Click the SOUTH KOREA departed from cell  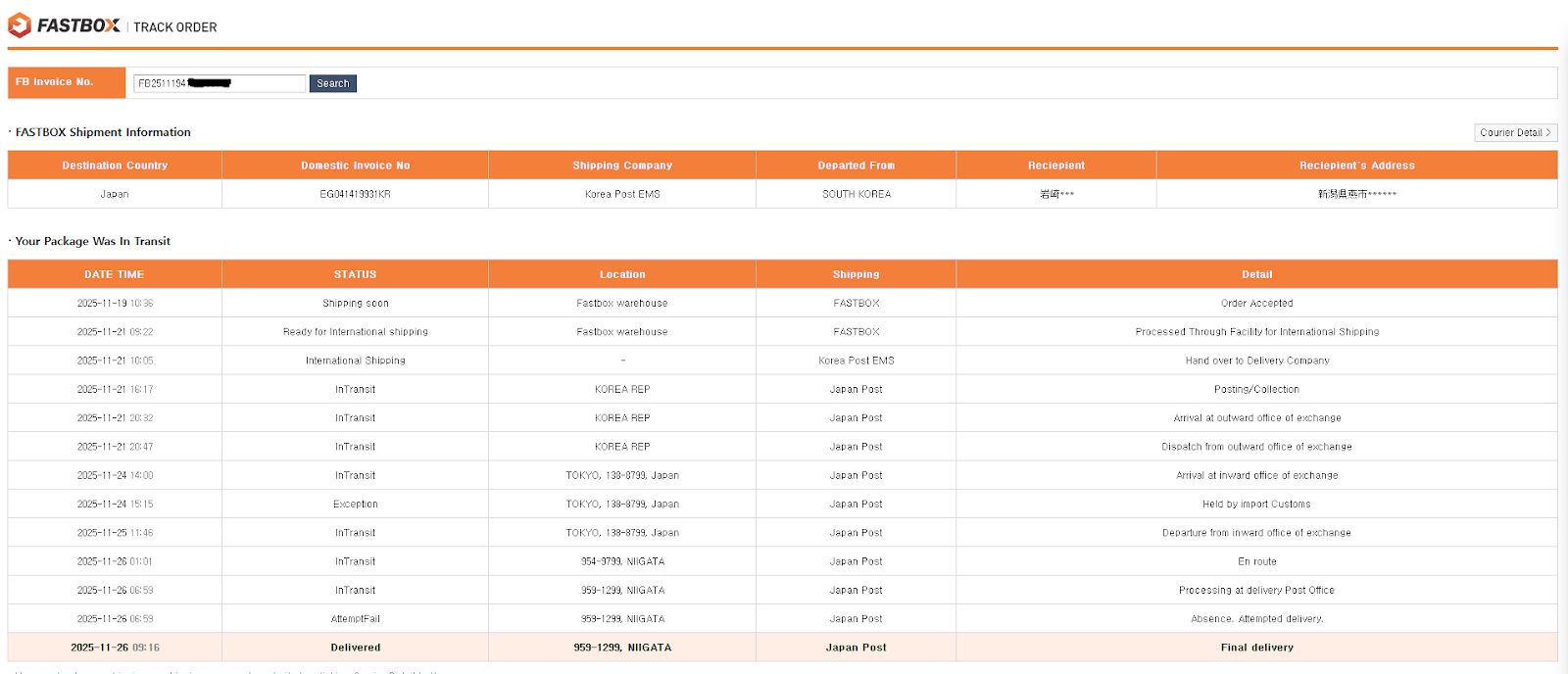tap(857, 194)
